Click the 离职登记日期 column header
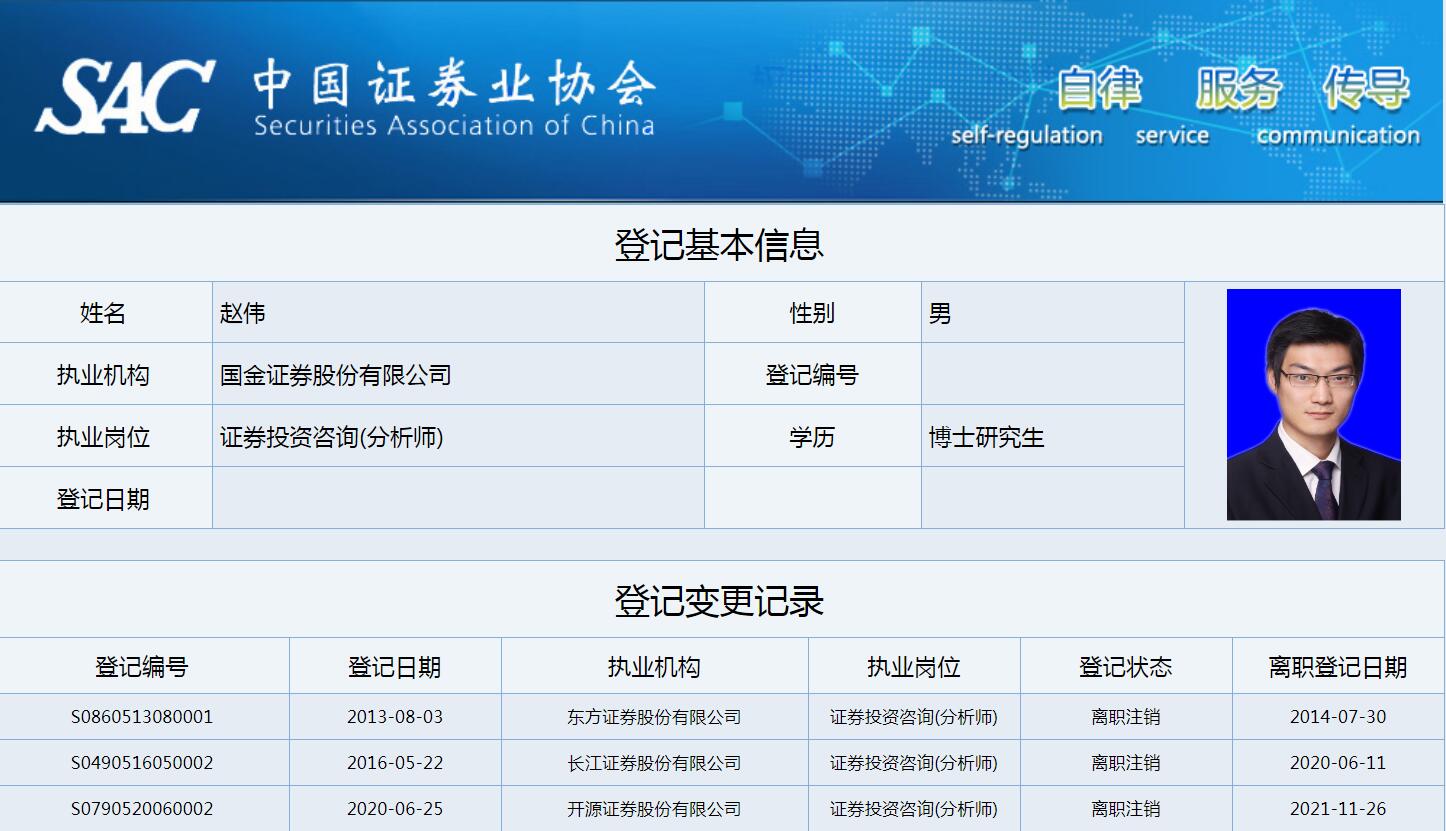The width and height of the screenshot is (1446, 831). (x=1337, y=665)
